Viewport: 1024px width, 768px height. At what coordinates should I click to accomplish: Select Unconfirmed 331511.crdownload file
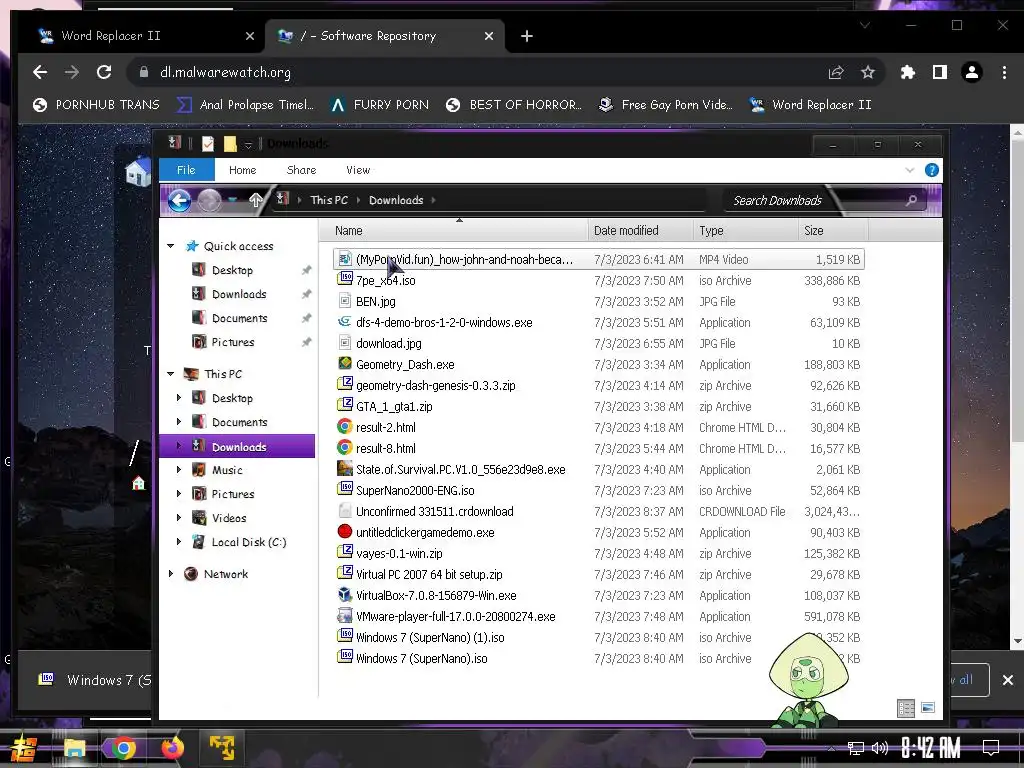tap(435, 511)
